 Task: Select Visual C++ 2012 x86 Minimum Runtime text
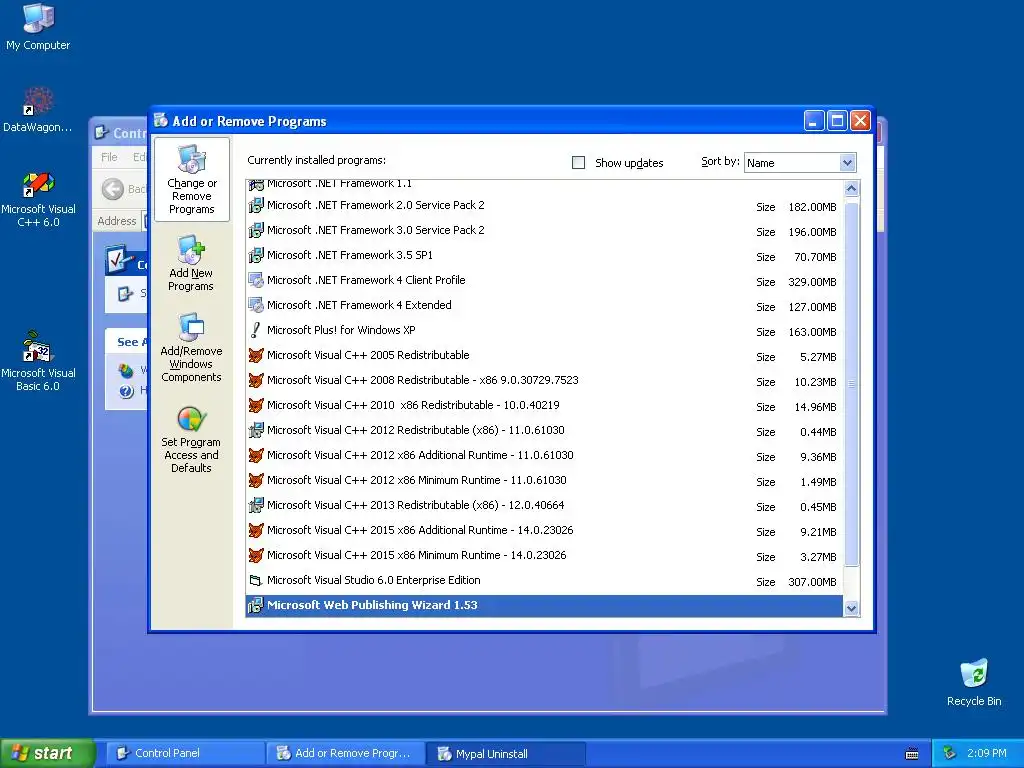(417, 480)
